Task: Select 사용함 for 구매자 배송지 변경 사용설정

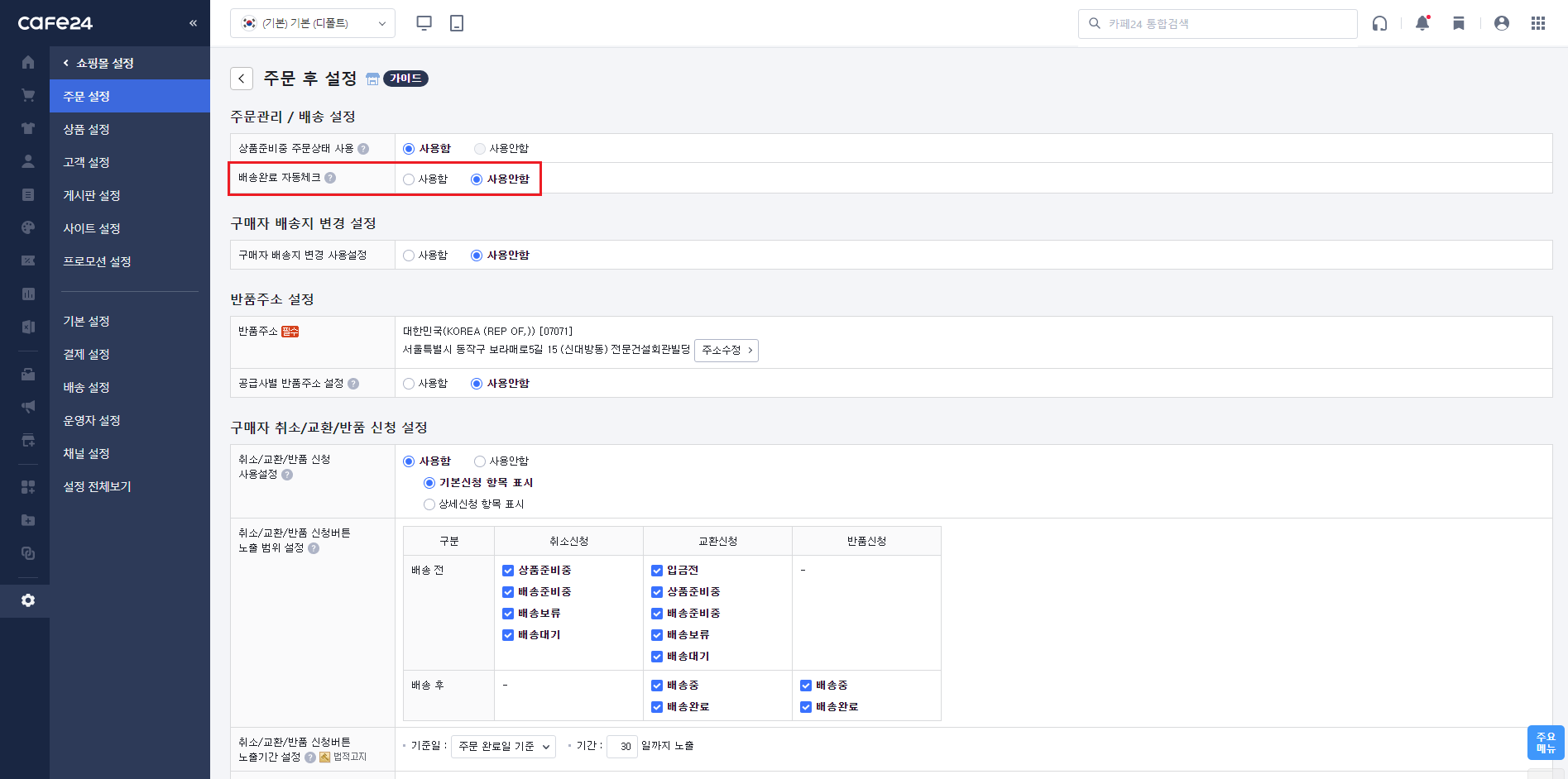Action: 409,256
